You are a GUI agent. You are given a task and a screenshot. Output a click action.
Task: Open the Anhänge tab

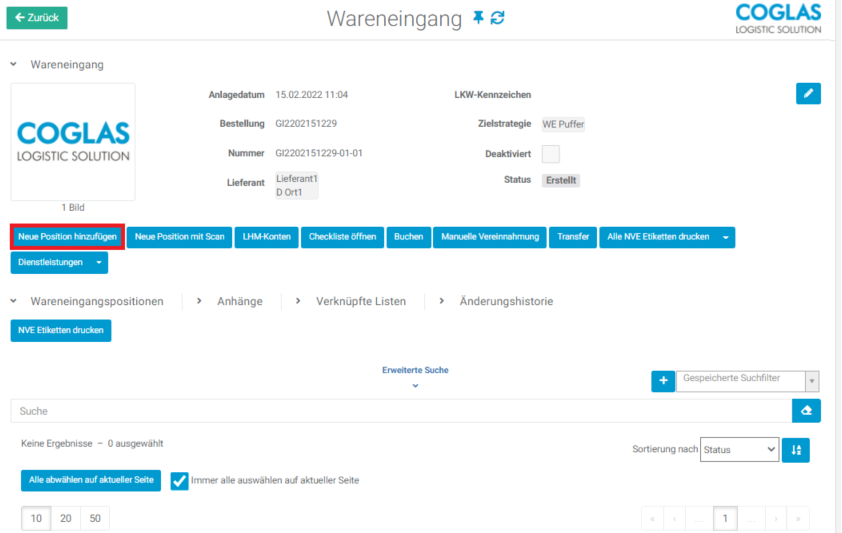239,301
